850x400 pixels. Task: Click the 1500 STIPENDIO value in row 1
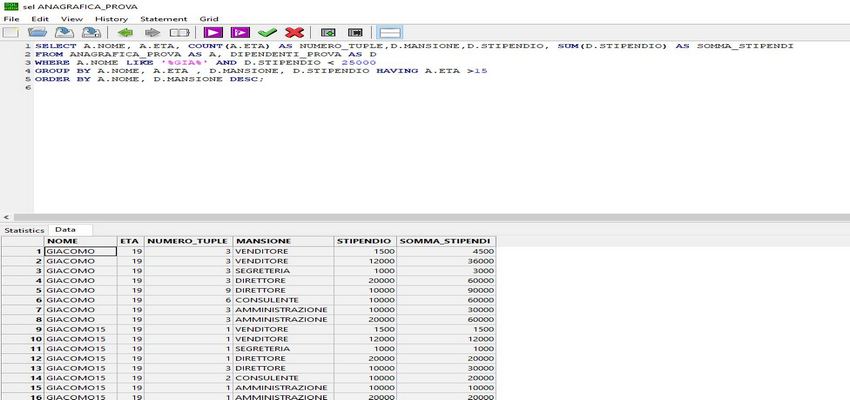(365, 251)
